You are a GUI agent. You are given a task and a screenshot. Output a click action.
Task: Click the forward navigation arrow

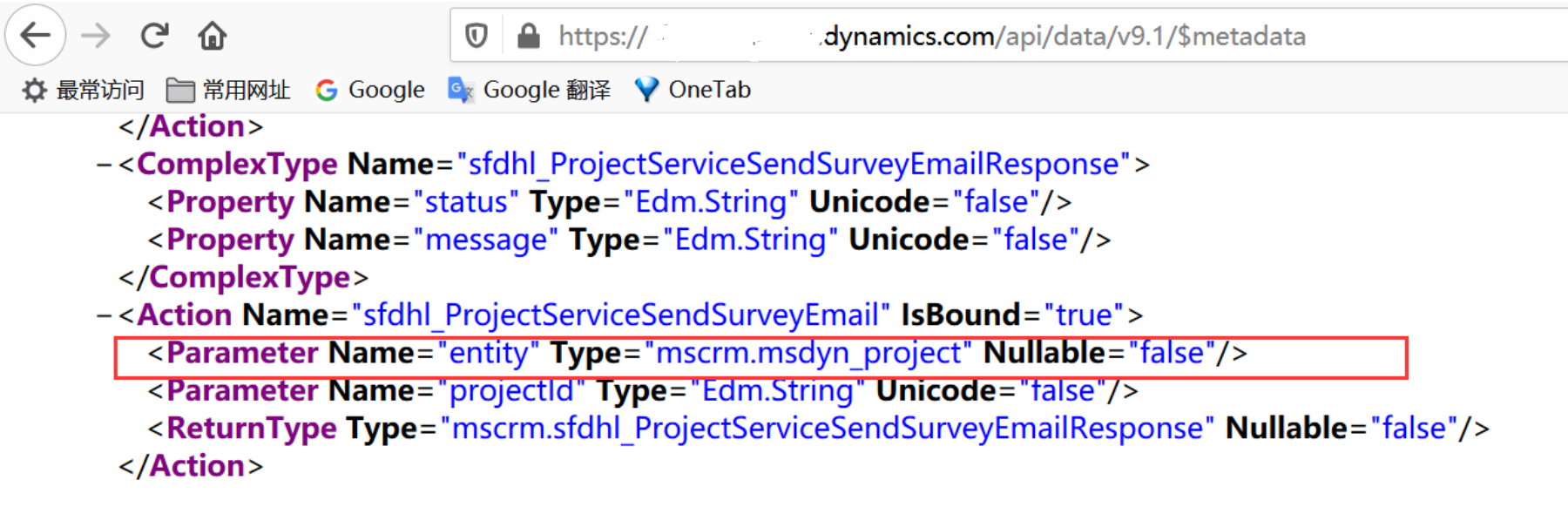(98, 35)
